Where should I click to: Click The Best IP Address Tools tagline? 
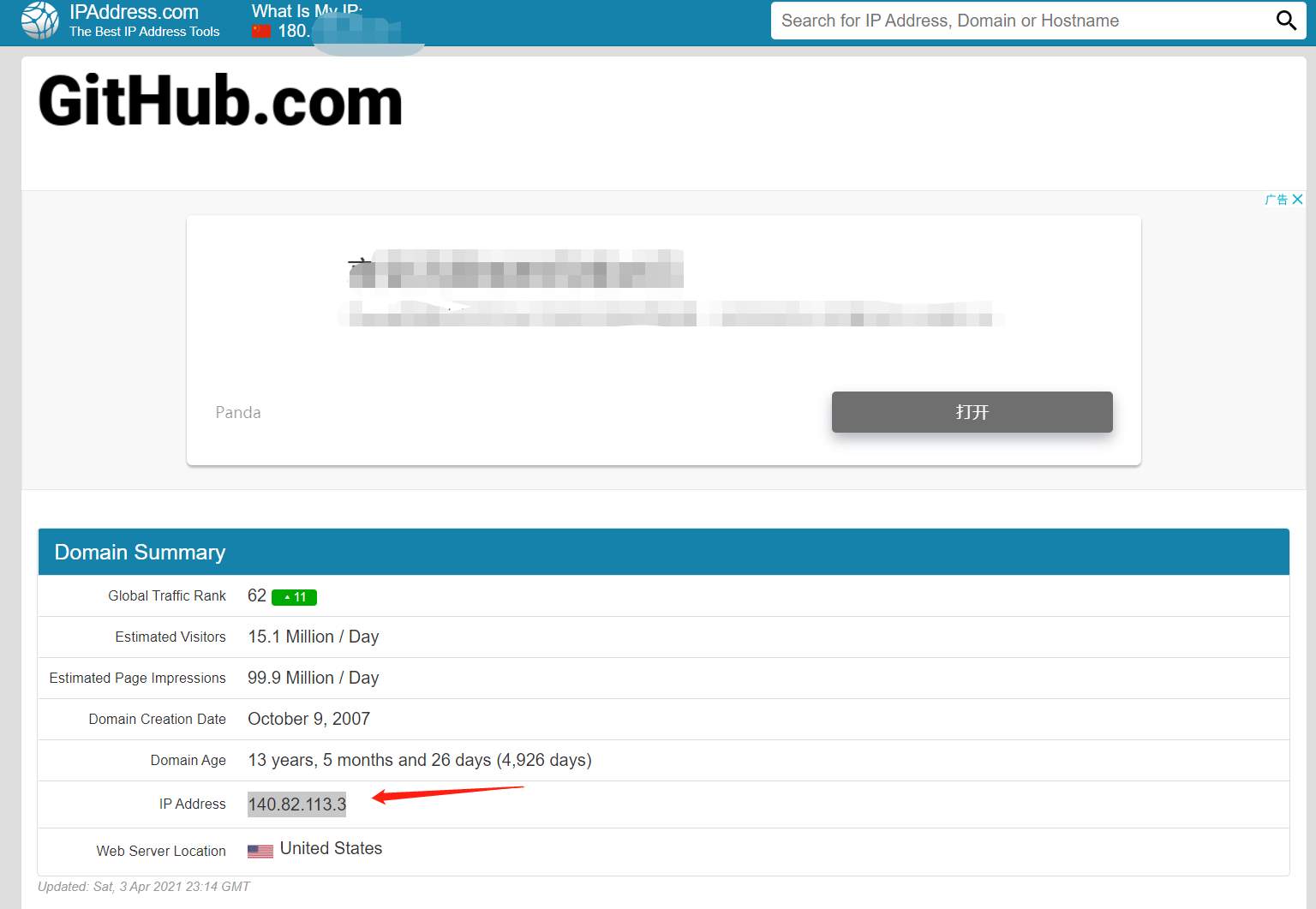pos(145,32)
